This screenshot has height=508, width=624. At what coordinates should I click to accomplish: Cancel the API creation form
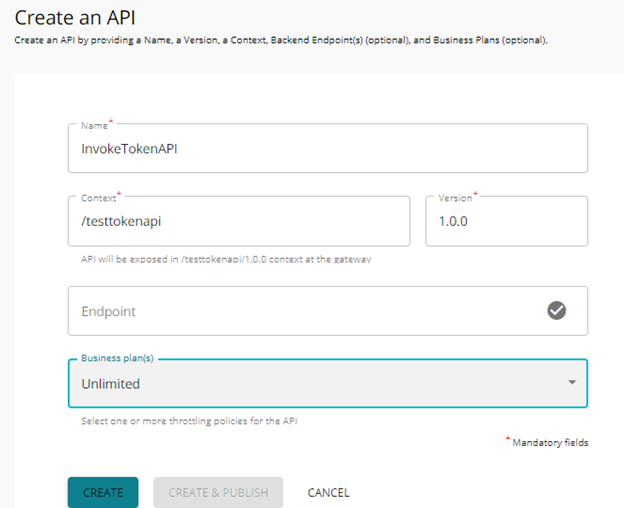coord(328,492)
